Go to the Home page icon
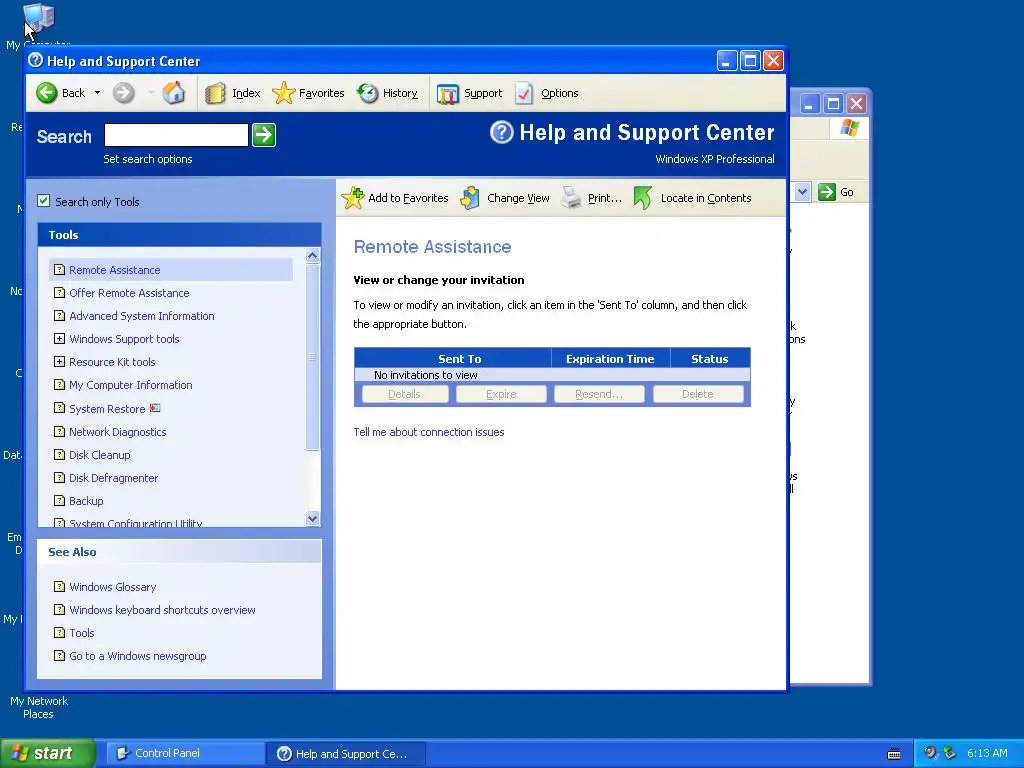The height and width of the screenshot is (768, 1024). click(x=173, y=93)
